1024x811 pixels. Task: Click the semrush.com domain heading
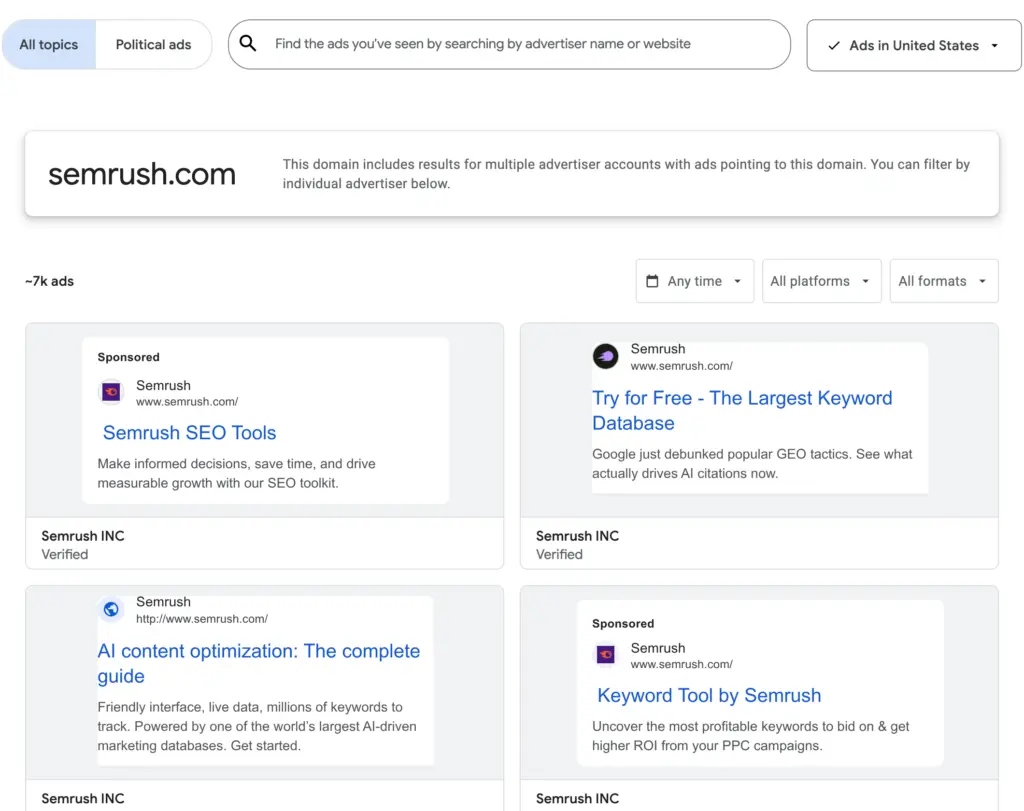[142, 174]
